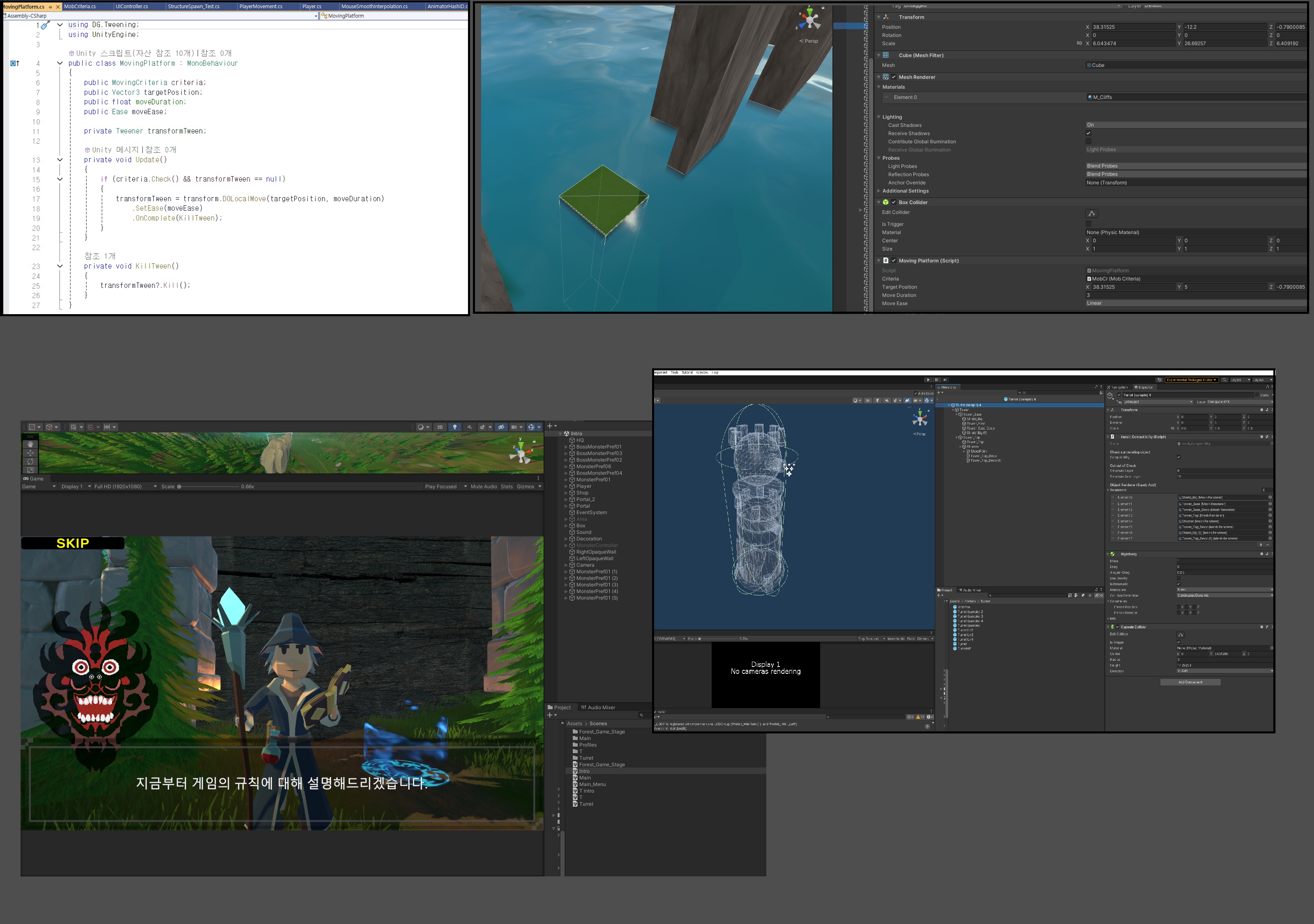
Task: Enable the Is Trigger checkbox of Box Collider
Action: pos(1088,224)
